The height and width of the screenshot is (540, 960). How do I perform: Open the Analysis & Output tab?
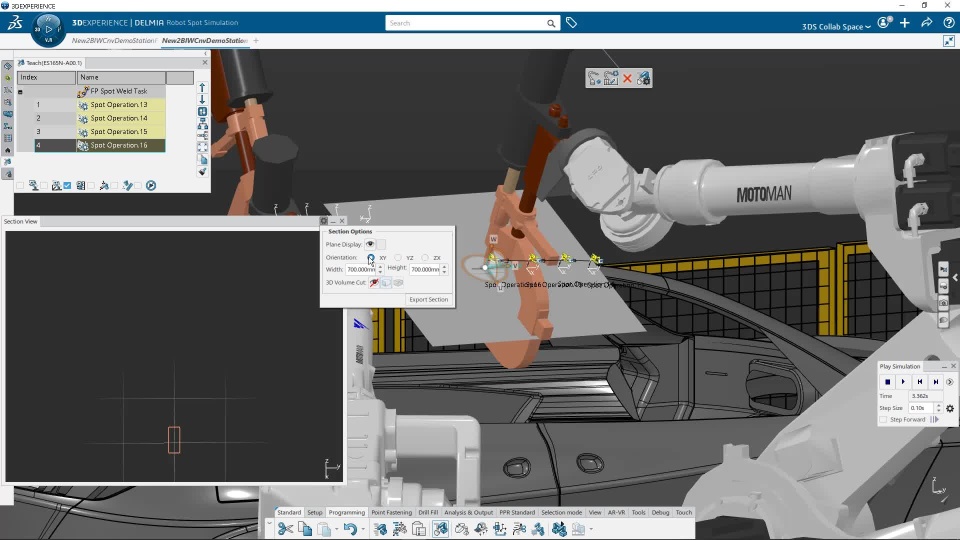pyautogui.click(x=468, y=512)
